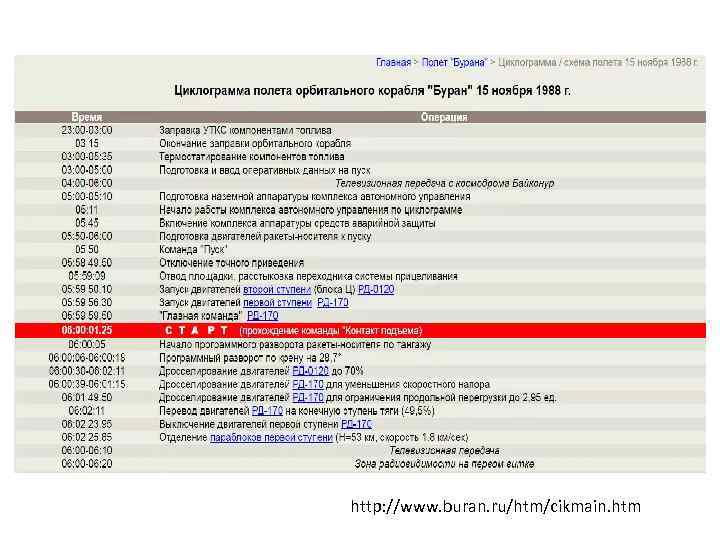This screenshot has width=720, height=540.
Task: Select the page title Циклограмма полета орбитального корабля
Action: [x=372, y=90]
